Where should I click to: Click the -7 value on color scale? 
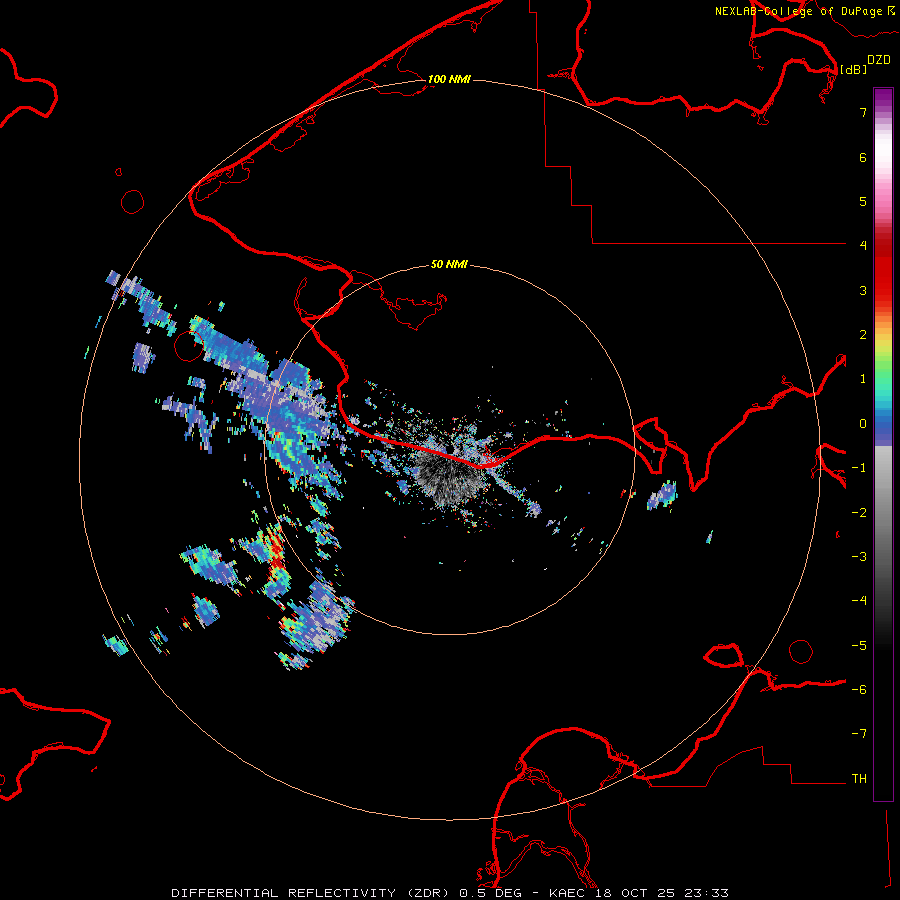pos(859,734)
